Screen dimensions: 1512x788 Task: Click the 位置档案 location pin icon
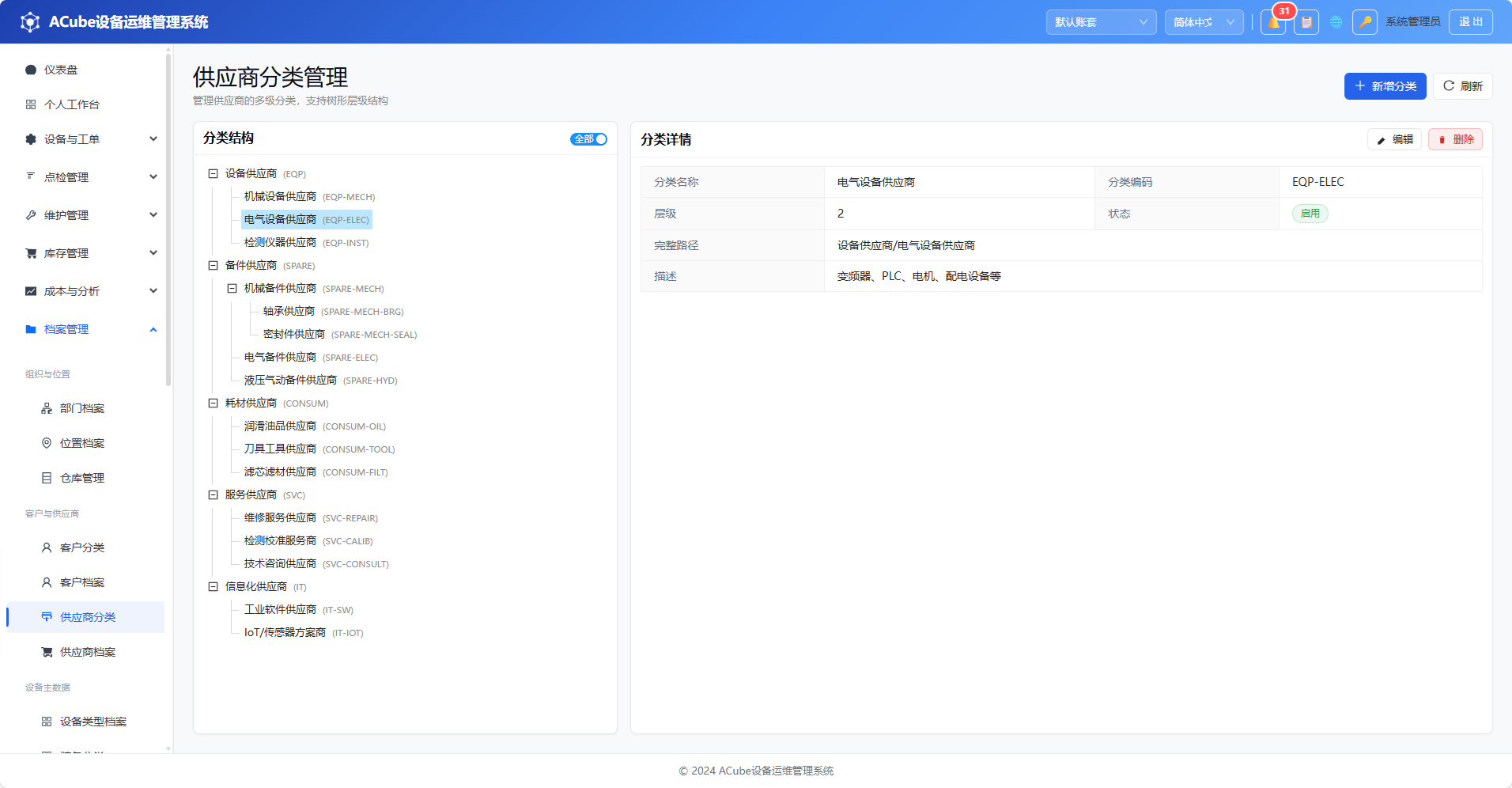click(x=47, y=443)
